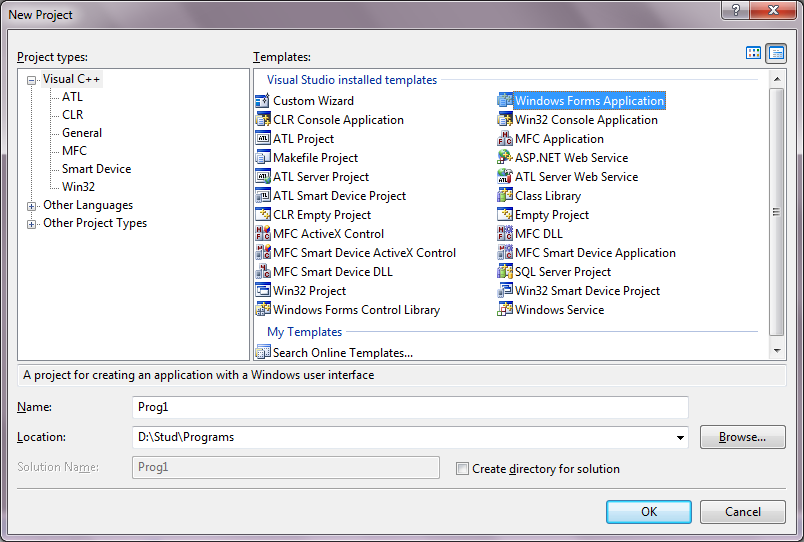This screenshot has height=542, width=804.
Task: Click the MFC Smart Device DLL icon
Action: 263,271
